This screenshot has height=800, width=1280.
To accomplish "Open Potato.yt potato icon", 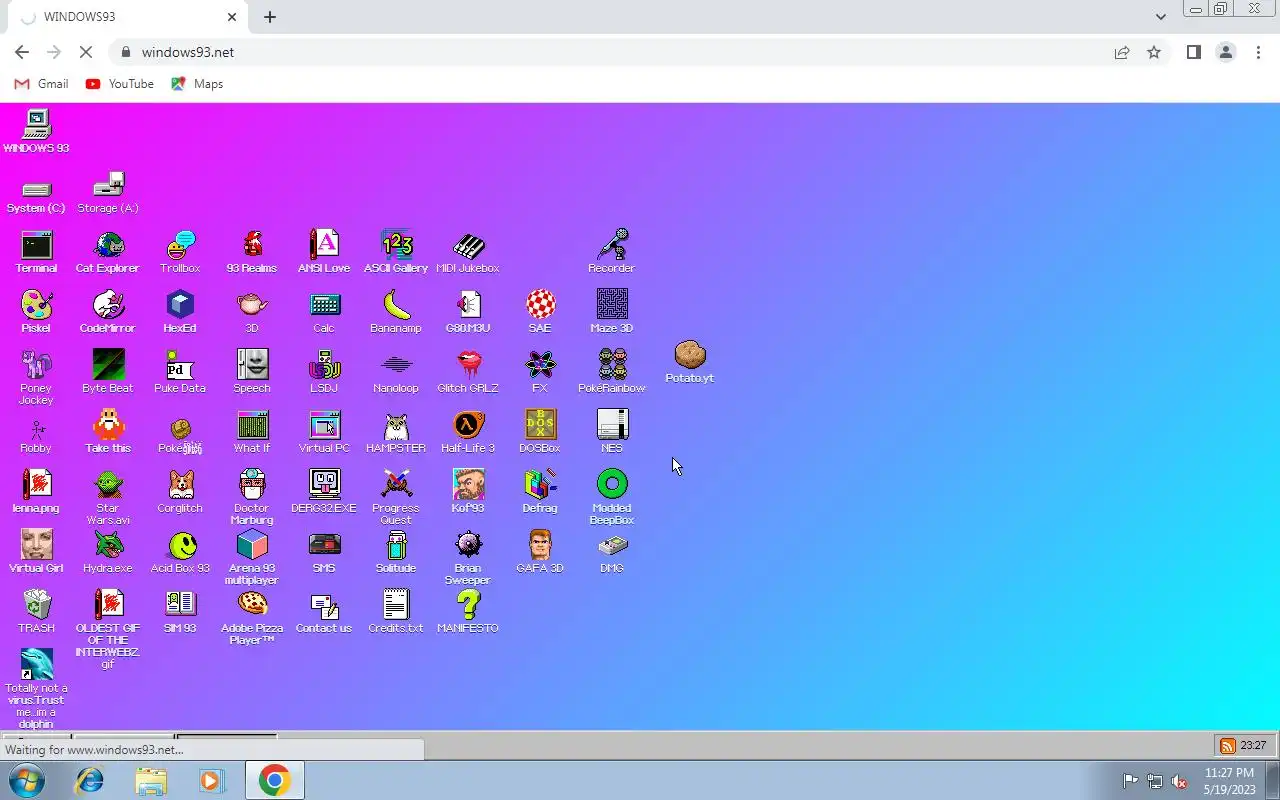I will [x=690, y=361].
